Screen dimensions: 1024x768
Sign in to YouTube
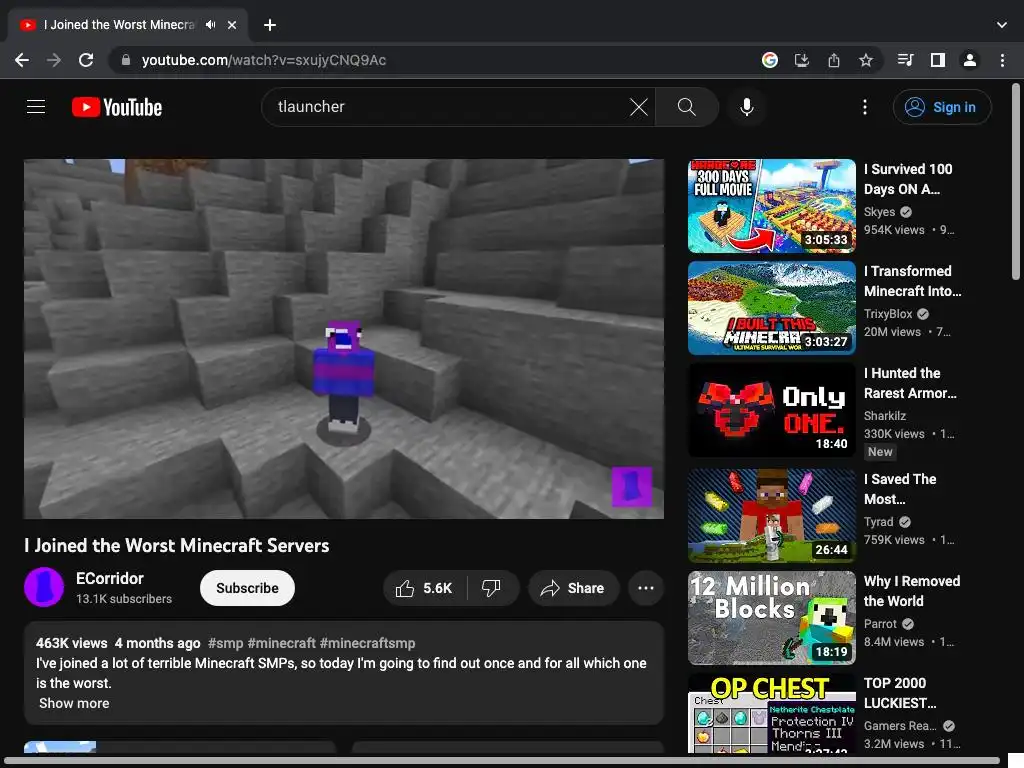click(x=942, y=107)
